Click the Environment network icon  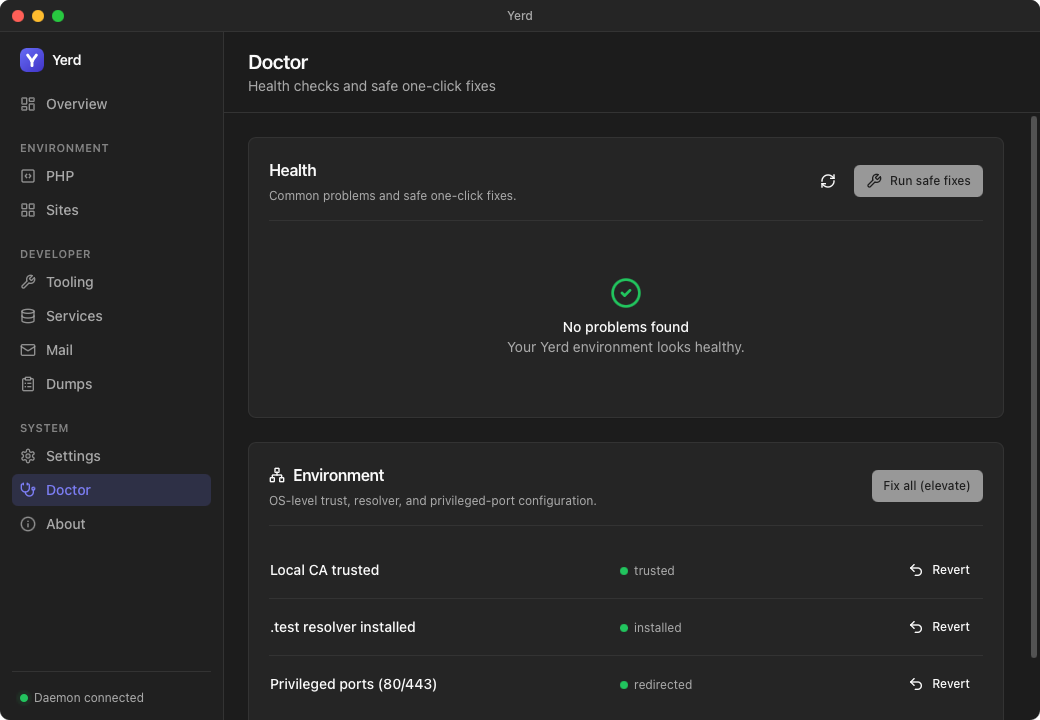point(277,475)
